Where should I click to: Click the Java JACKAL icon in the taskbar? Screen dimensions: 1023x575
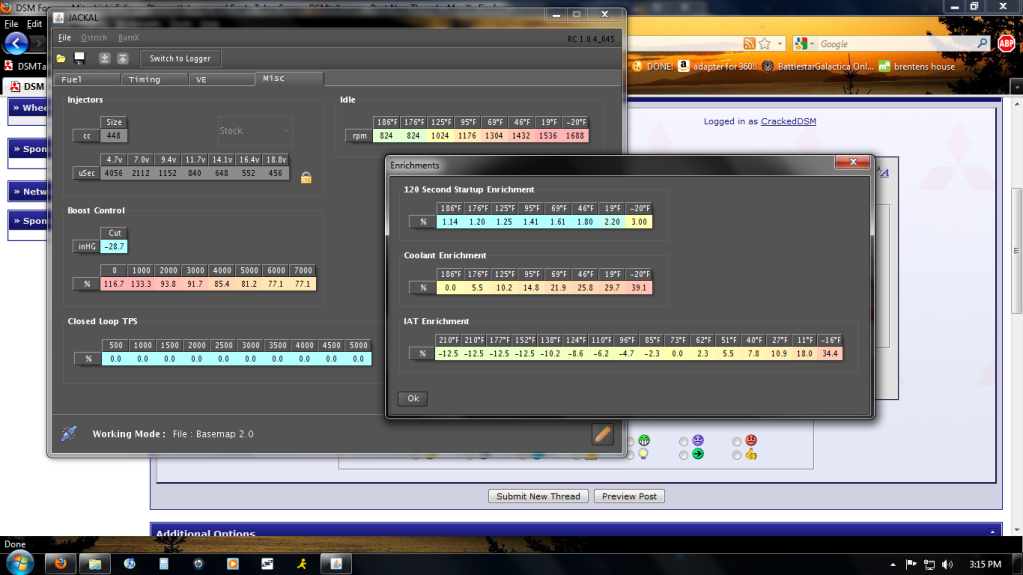click(x=336, y=563)
